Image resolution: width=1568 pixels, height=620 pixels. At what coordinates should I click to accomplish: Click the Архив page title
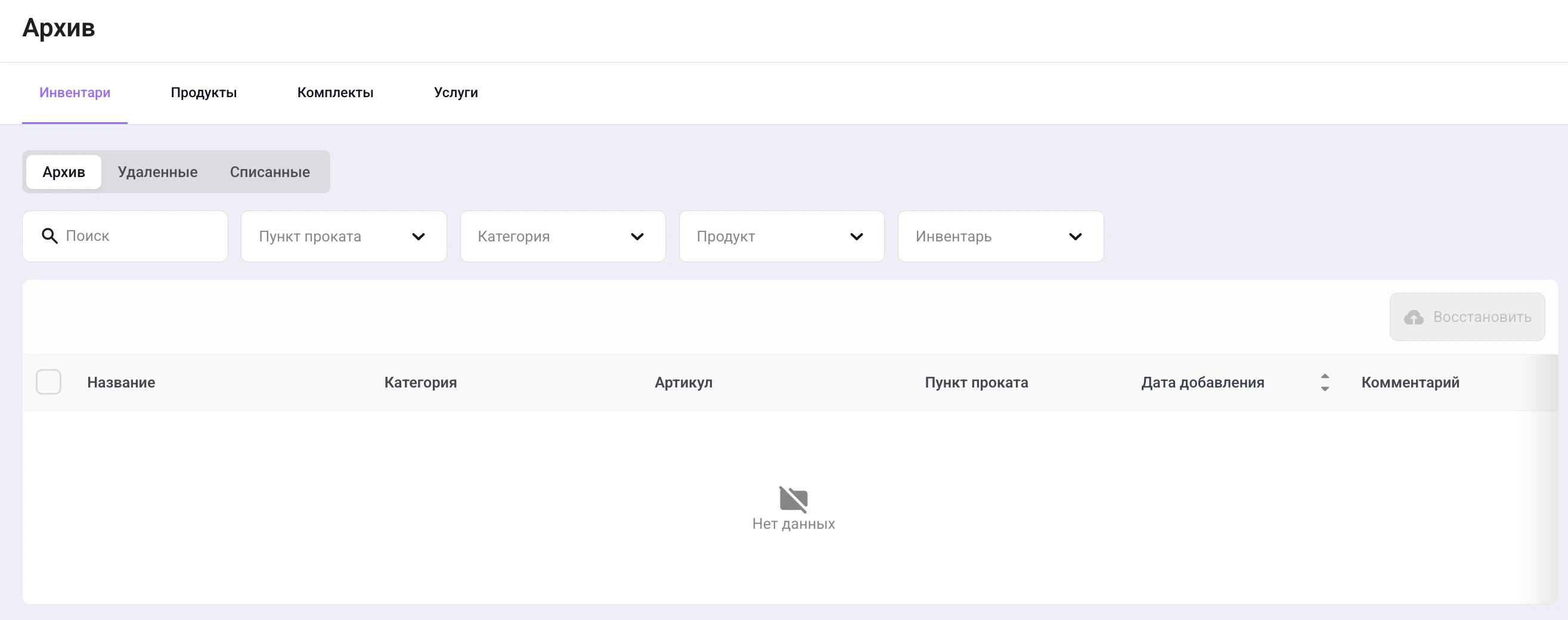[59, 28]
